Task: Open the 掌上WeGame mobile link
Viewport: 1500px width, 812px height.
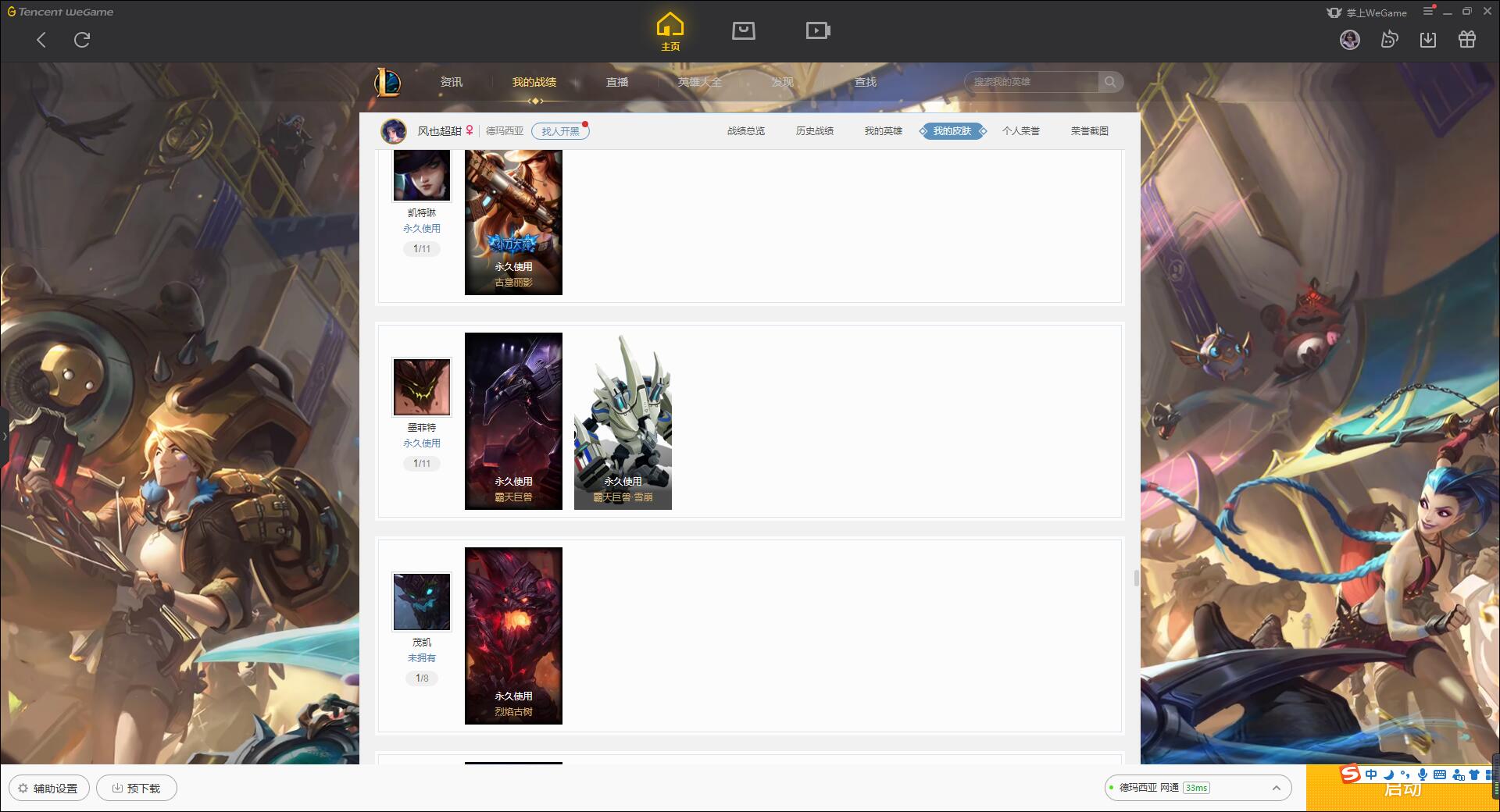Action: [x=1367, y=12]
